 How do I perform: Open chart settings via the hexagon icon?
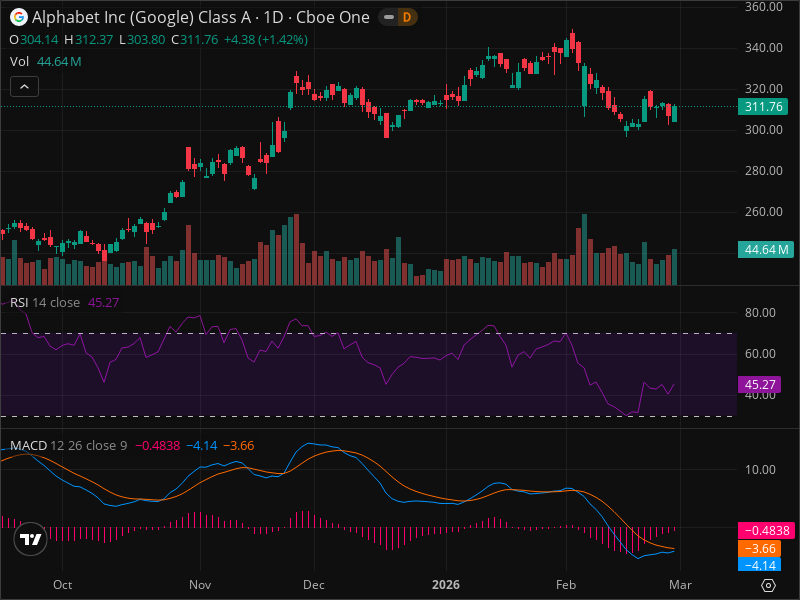(x=768, y=585)
